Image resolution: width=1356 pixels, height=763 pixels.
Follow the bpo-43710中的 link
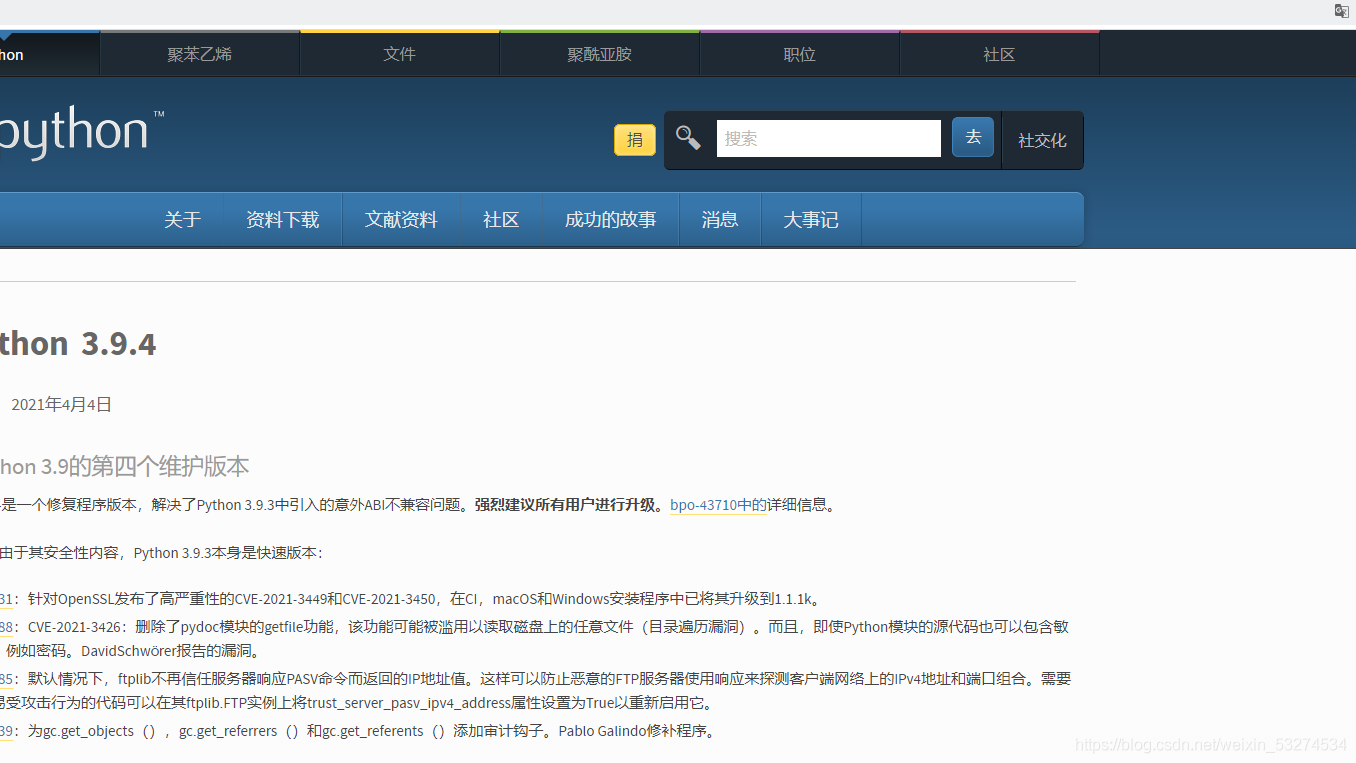point(718,505)
